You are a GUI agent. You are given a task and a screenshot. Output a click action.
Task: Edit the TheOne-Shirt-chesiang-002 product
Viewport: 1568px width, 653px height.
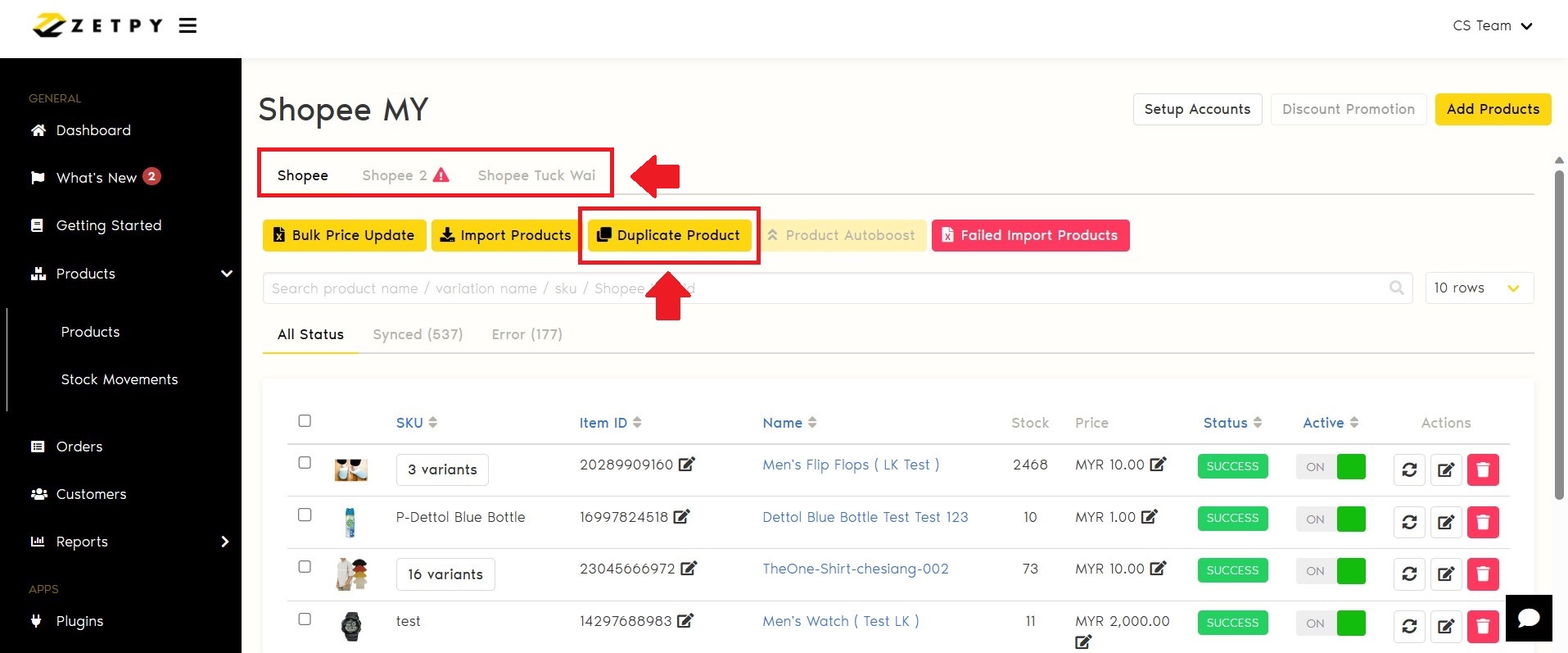click(x=1446, y=574)
